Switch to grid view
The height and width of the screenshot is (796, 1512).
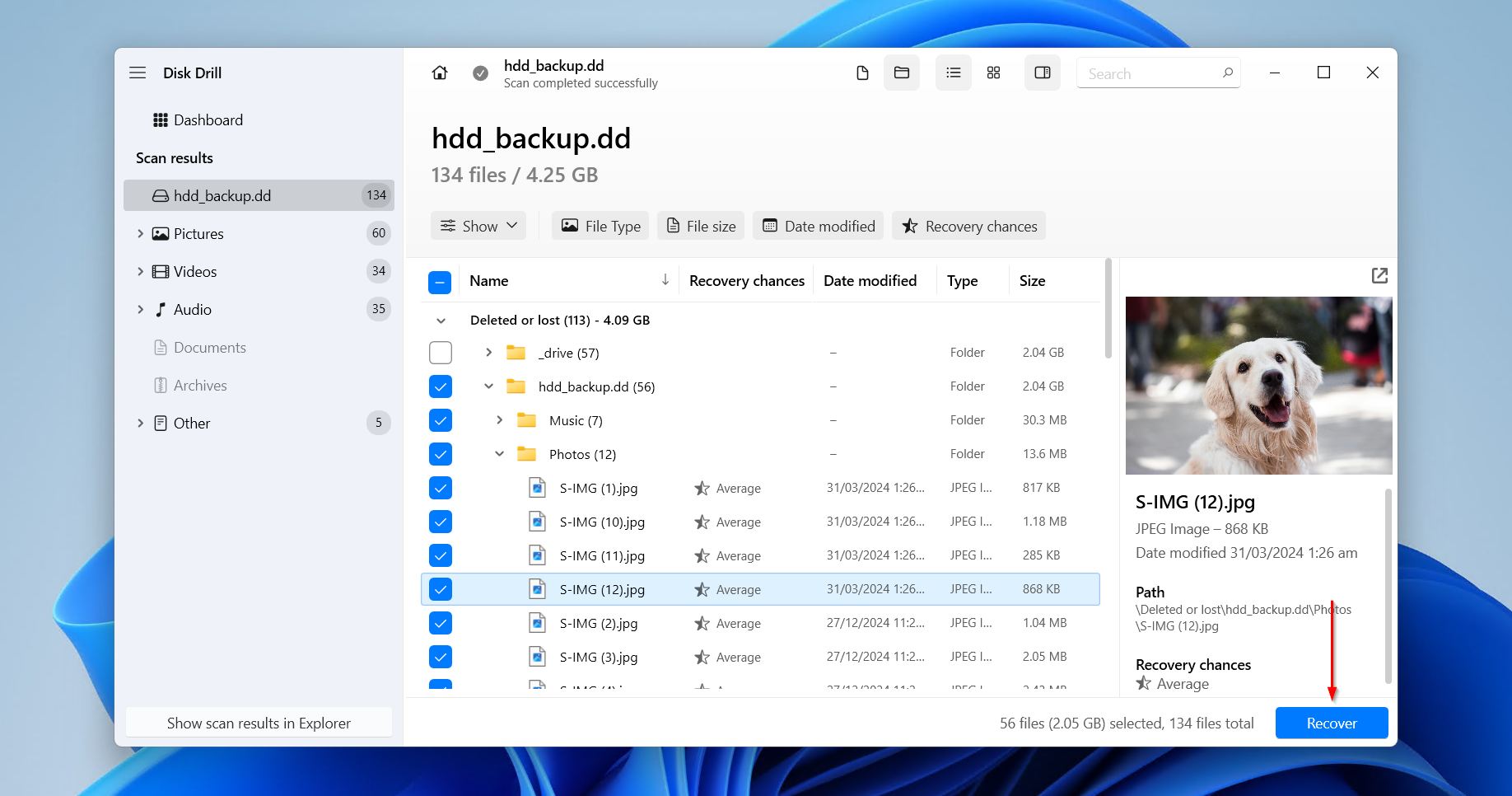993,73
